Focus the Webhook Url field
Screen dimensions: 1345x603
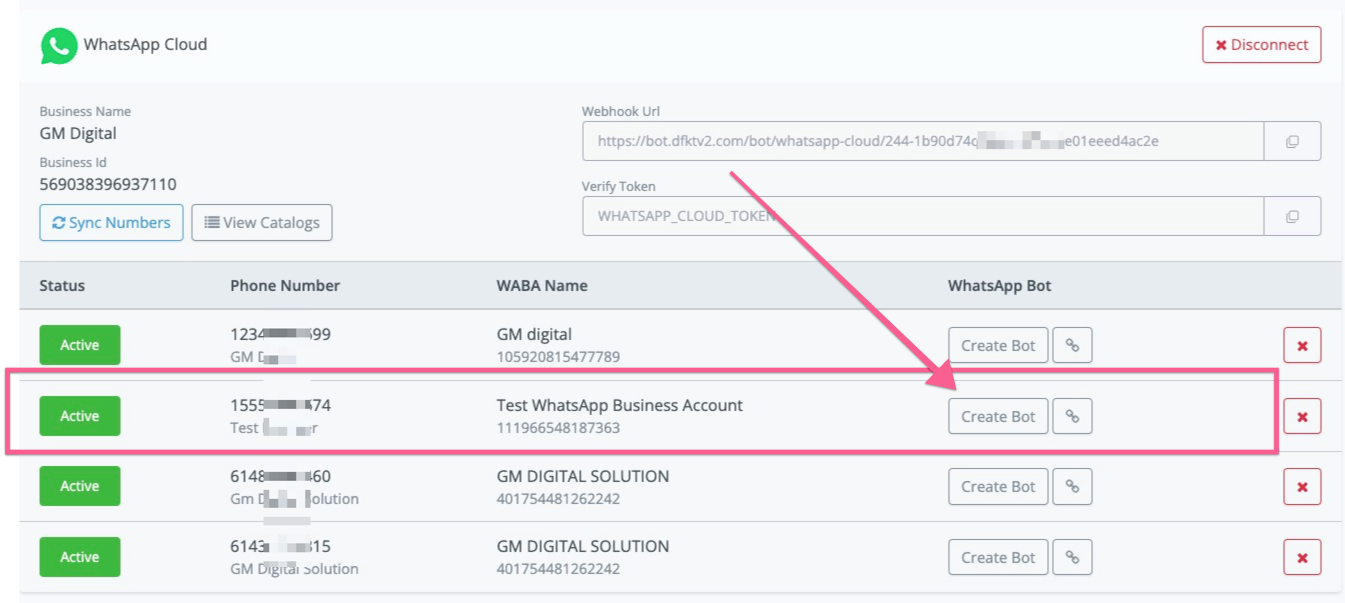pyautogui.click(x=923, y=141)
